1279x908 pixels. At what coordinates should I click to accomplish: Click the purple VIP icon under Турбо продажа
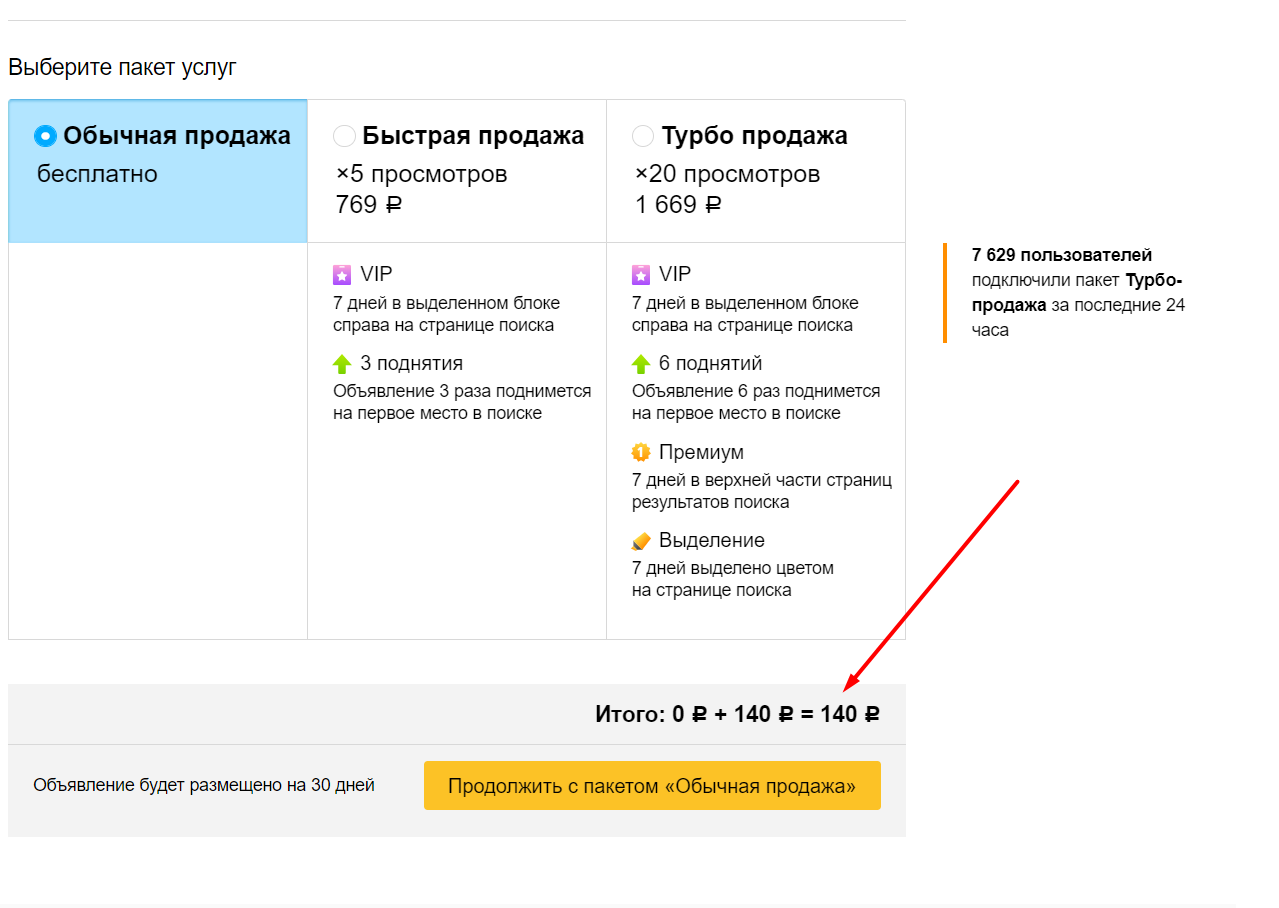coord(641,274)
